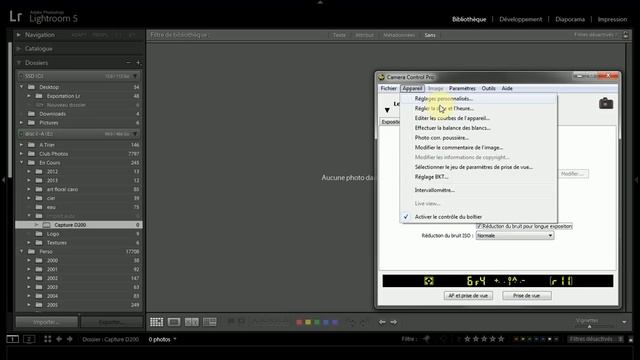Image resolution: width=640 pixels, height=360 pixels.
Task: Click the previous photo left arrow in toolbar
Action: coord(382,322)
